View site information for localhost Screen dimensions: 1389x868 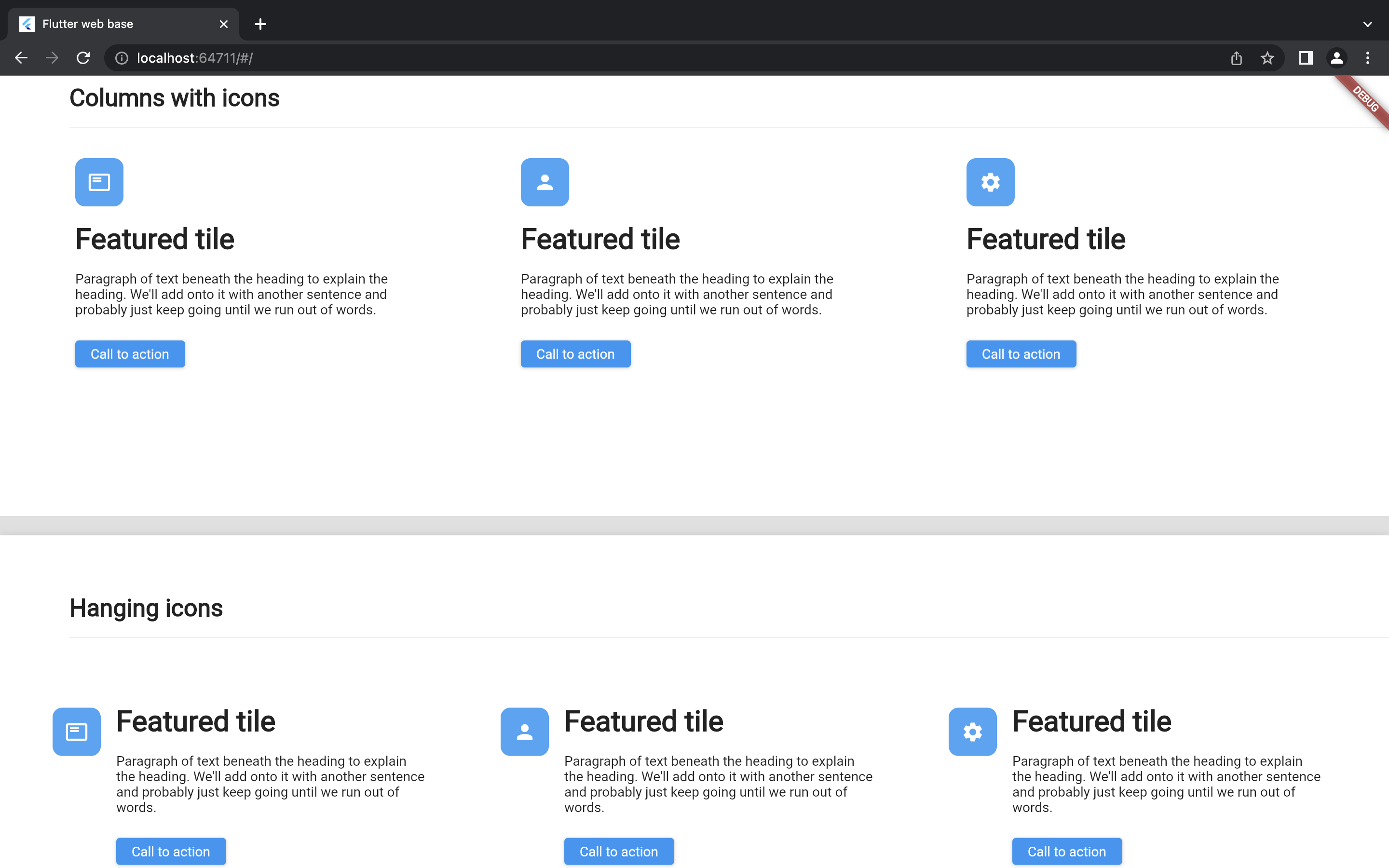point(122,58)
